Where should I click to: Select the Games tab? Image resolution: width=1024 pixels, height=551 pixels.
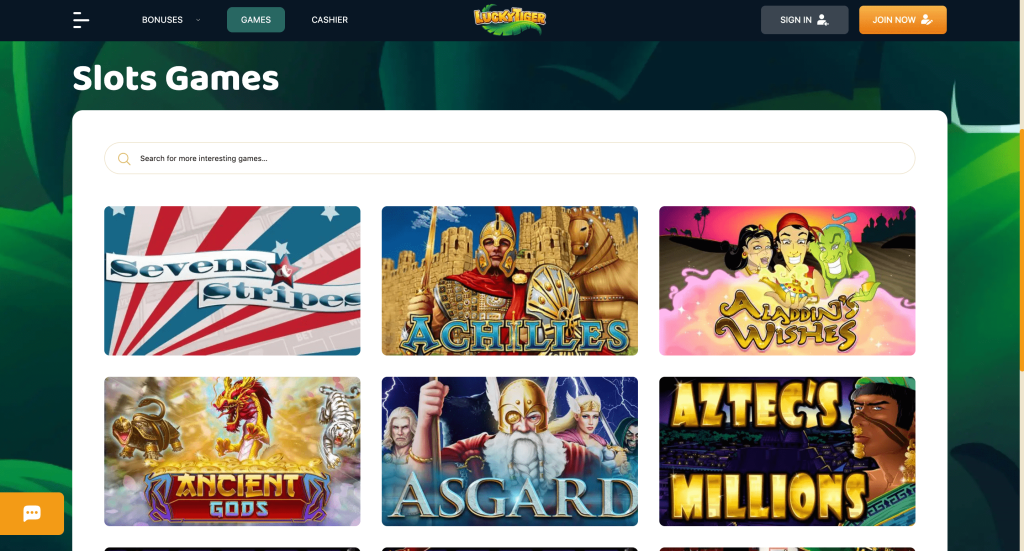click(x=256, y=20)
